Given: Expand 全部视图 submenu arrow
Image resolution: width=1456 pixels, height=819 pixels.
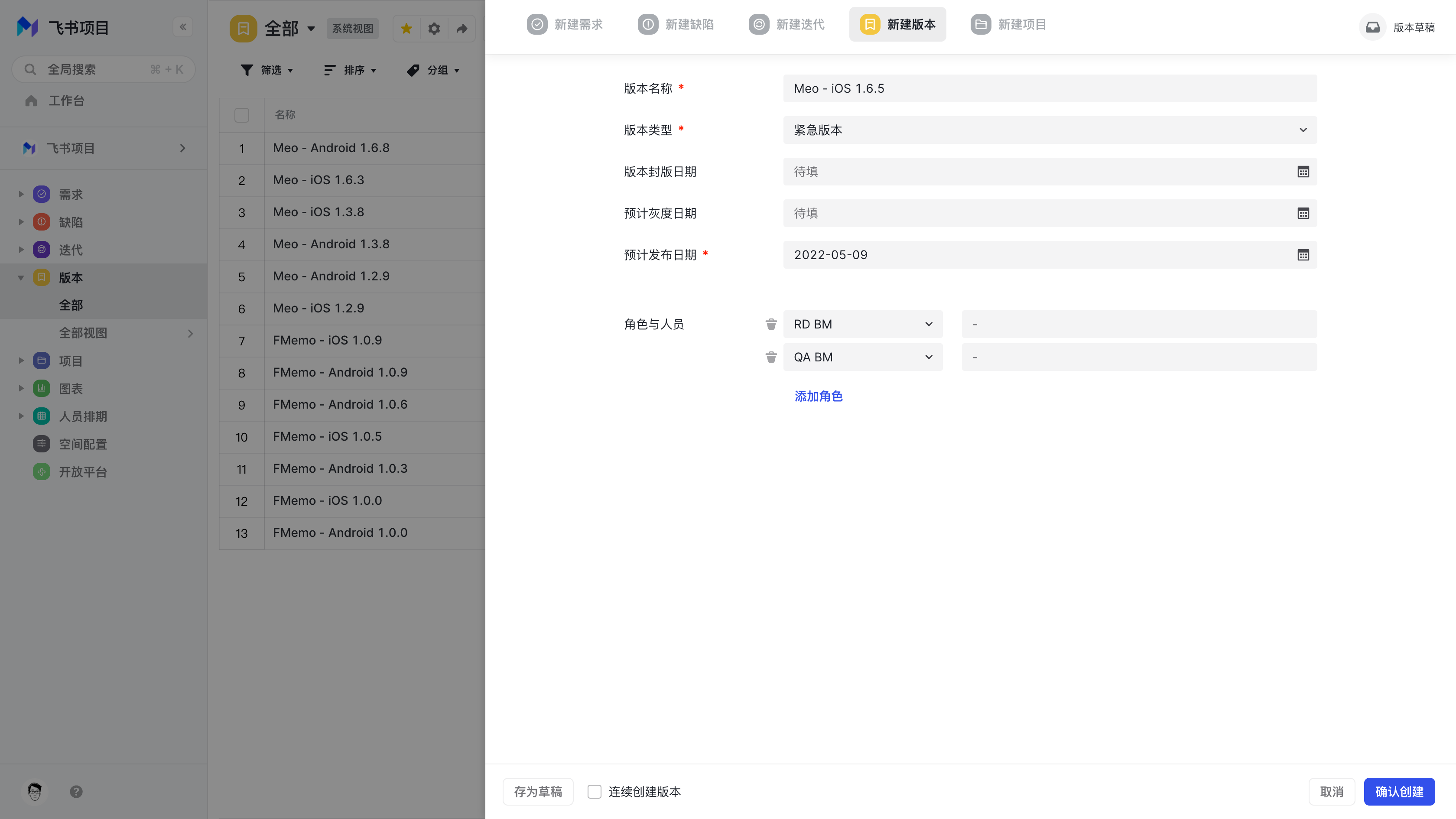Looking at the screenshot, I should pos(191,333).
